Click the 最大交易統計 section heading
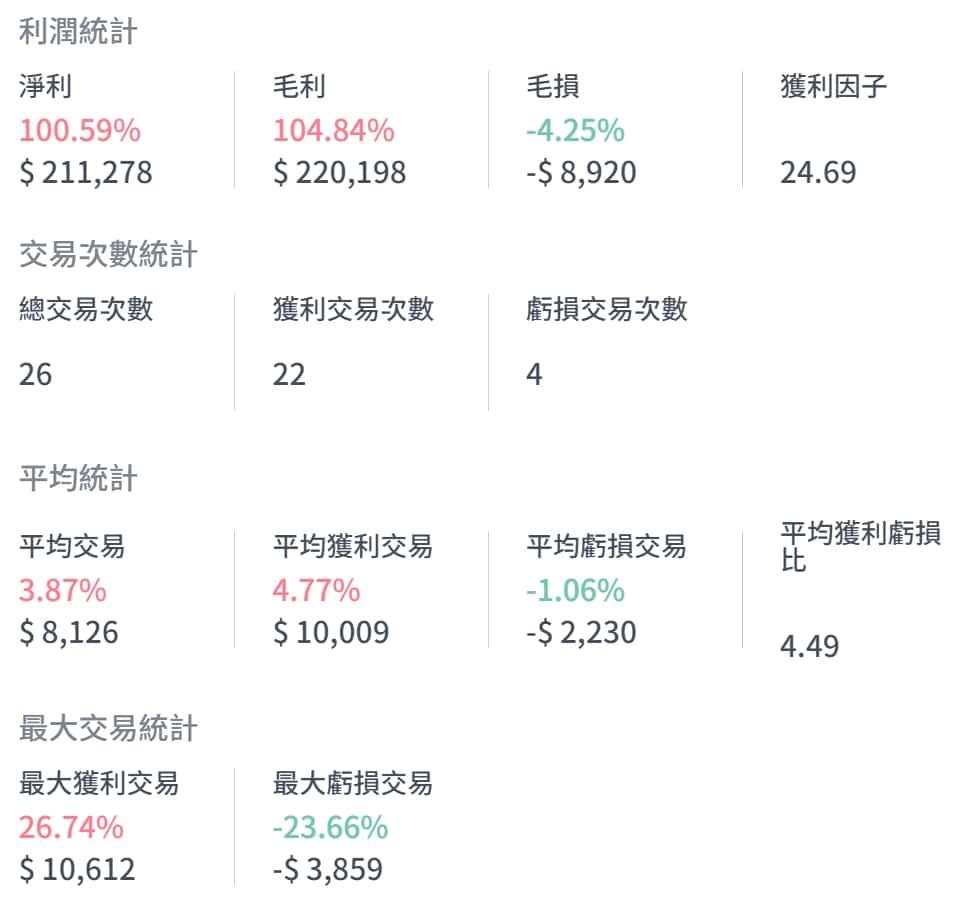Image resolution: width=966 pixels, height=900 pixels. tap(108, 729)
